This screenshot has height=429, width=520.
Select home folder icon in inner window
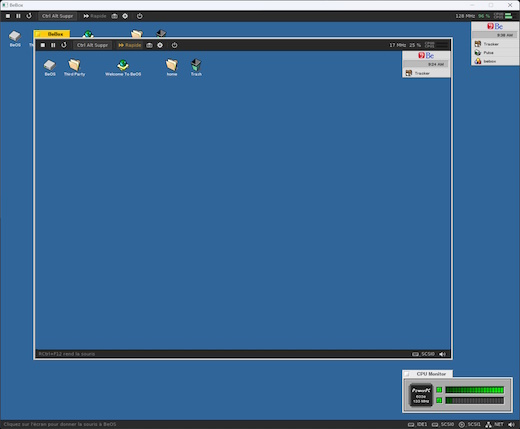(x=172, y=67)
